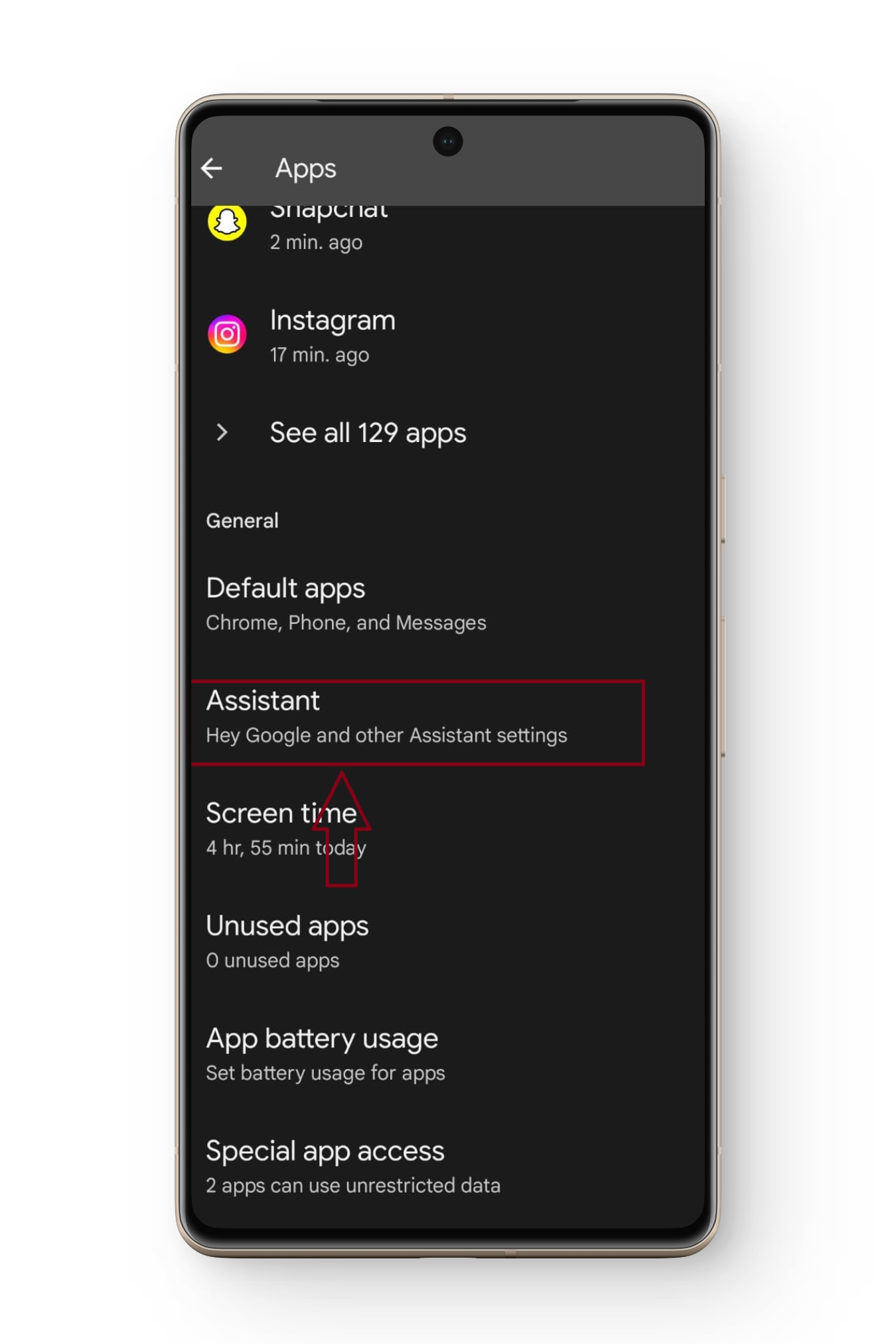Screen dimensions: 896x1344
Task: Tap Chrome, Phone, and Messages subtitle
Action: pos(346,623)
